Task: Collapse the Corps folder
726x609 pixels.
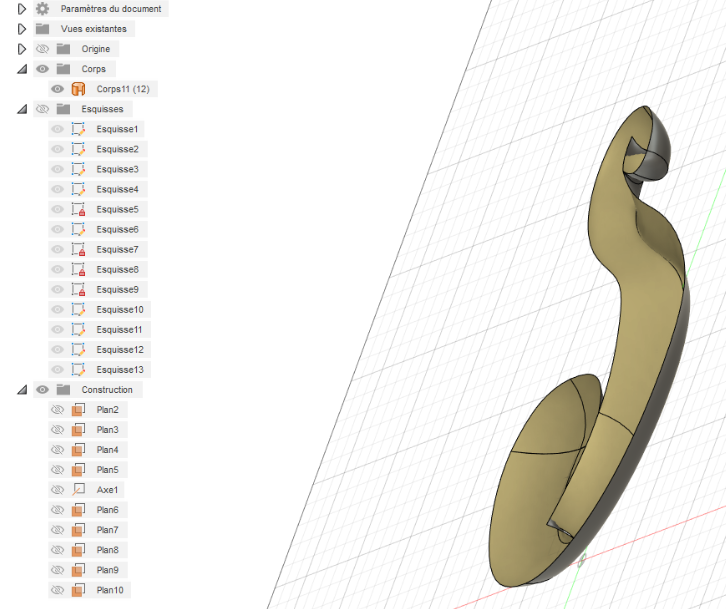Action: tap(22, 69)
